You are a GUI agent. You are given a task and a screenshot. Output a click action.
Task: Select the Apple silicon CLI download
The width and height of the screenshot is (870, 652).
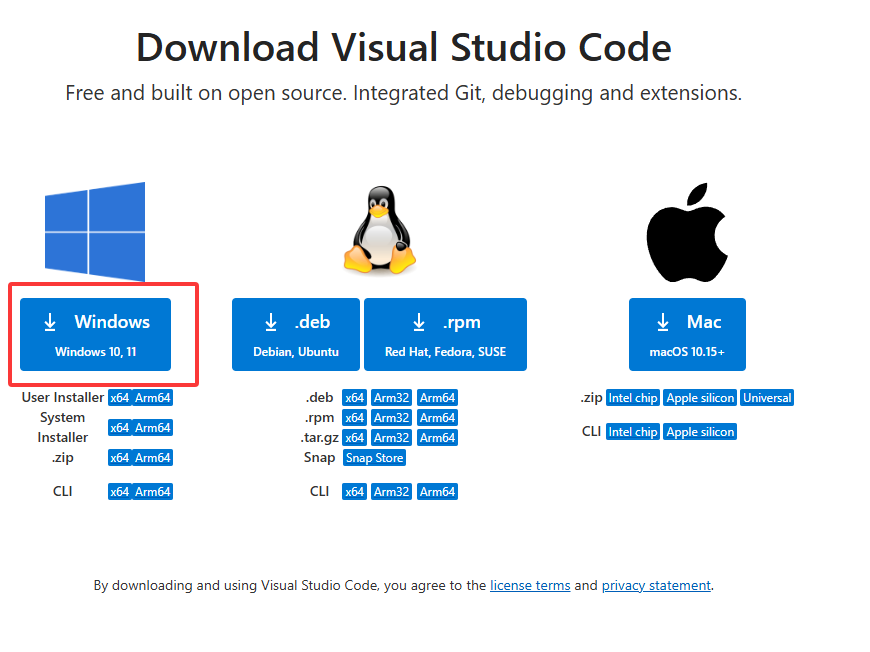[x=700, y=431]
